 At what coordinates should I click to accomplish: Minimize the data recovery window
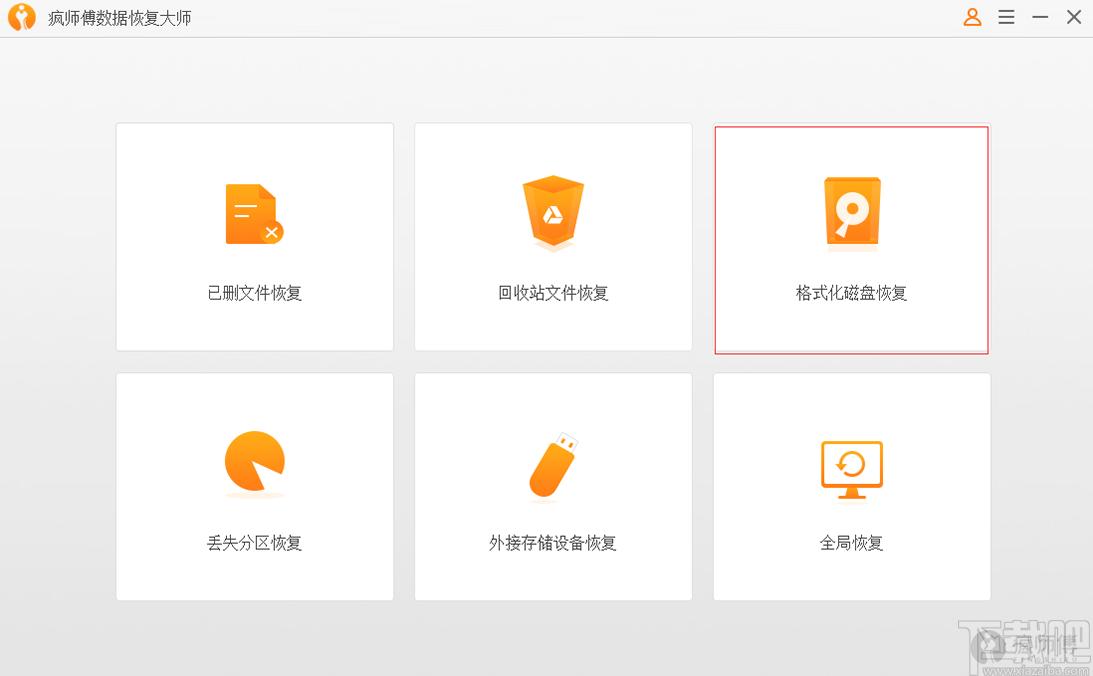coord(1040,17)
